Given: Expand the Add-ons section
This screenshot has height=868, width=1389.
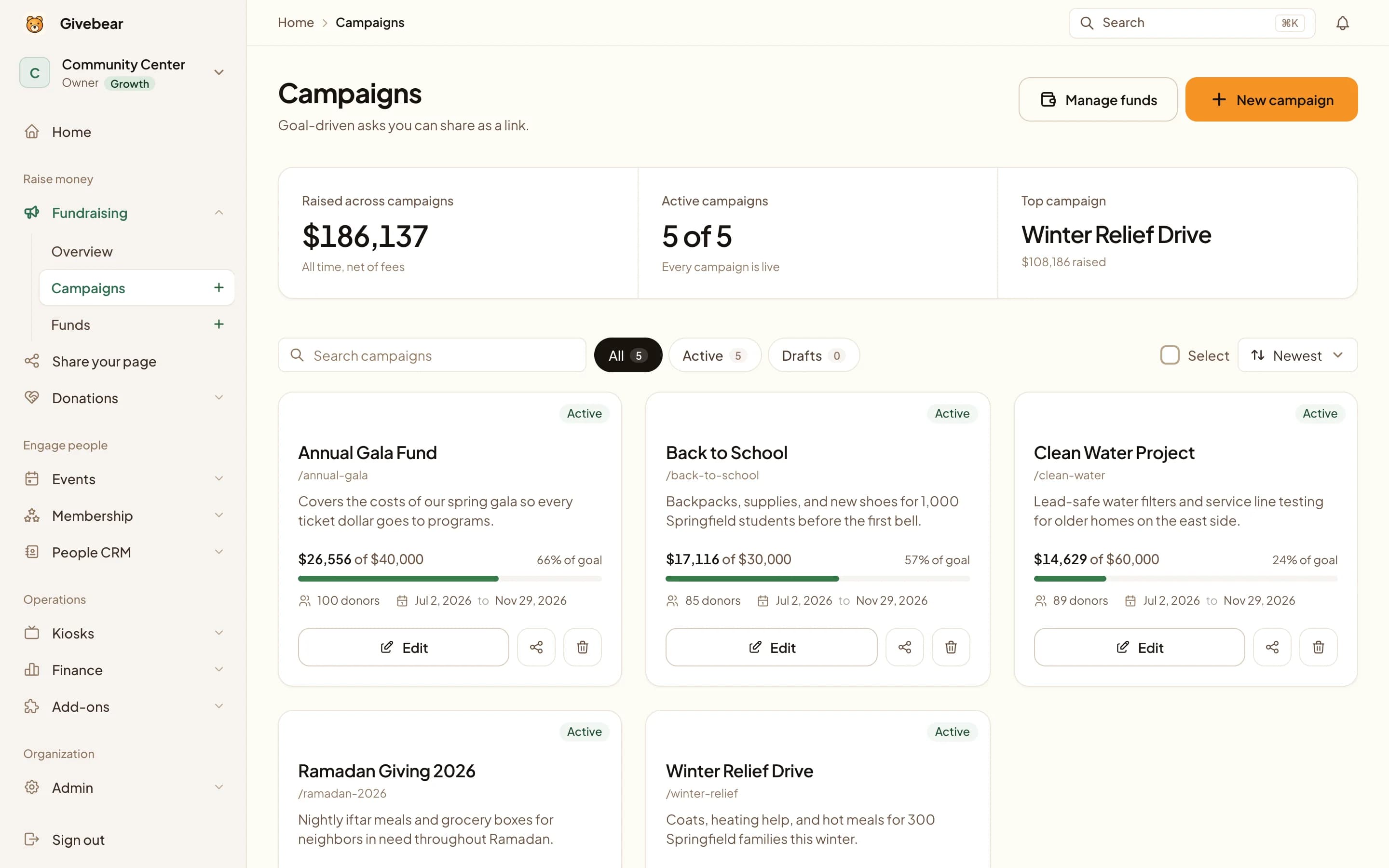Looking at the screenshot, I should [x=218, y=706].
